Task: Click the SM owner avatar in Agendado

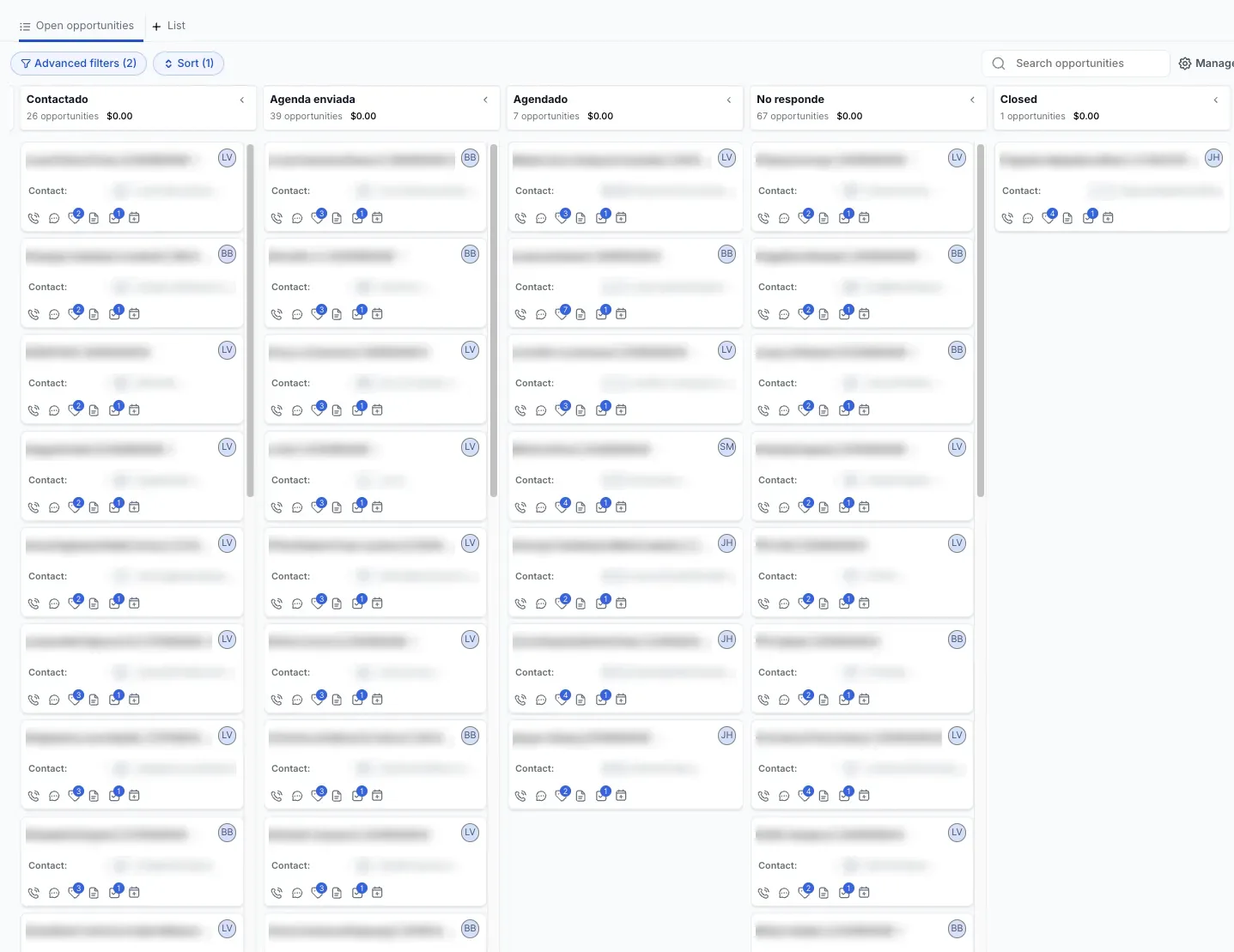Action: (727, 447)
